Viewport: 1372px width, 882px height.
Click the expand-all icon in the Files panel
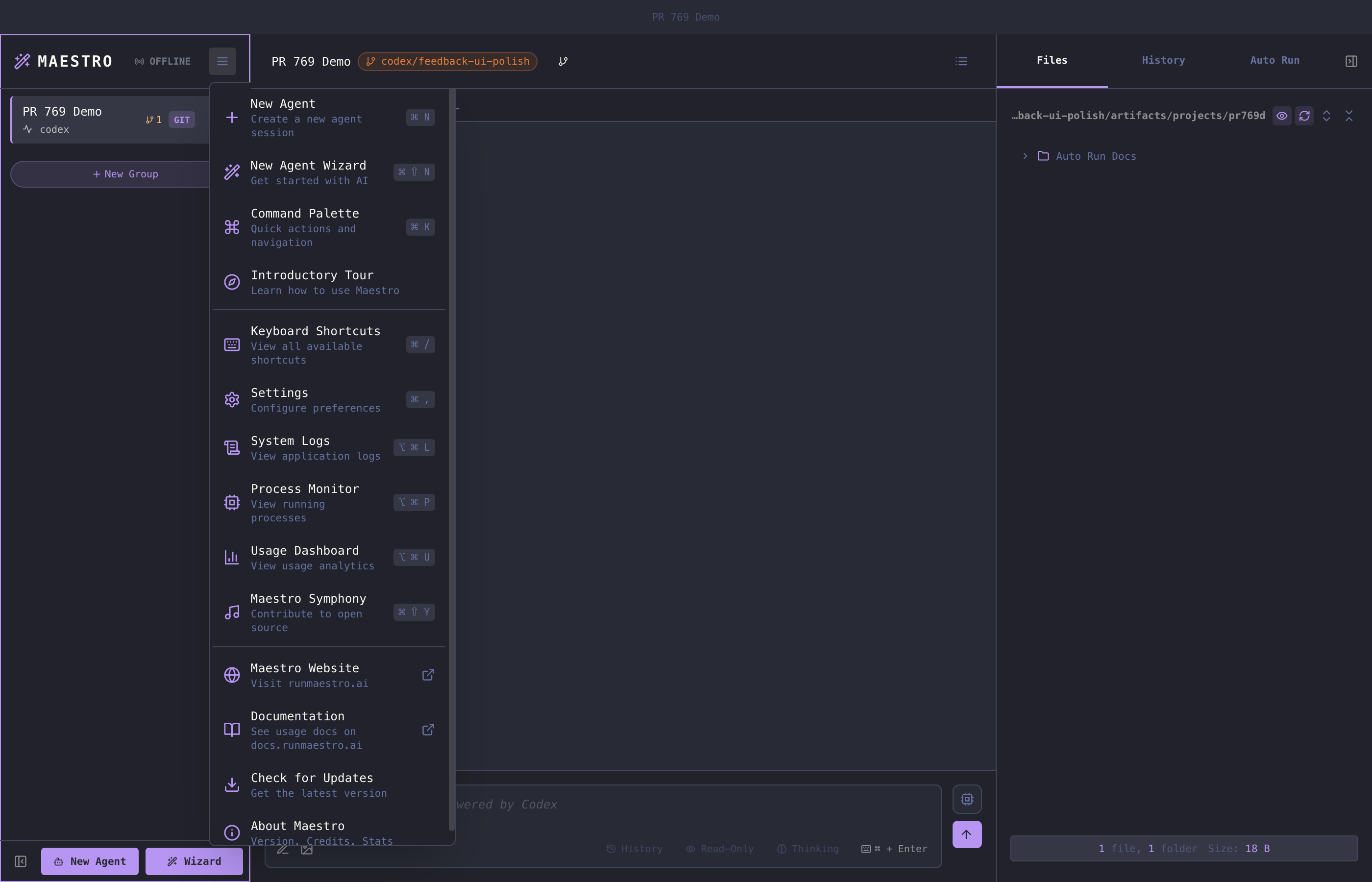[x=1326, y=116]
